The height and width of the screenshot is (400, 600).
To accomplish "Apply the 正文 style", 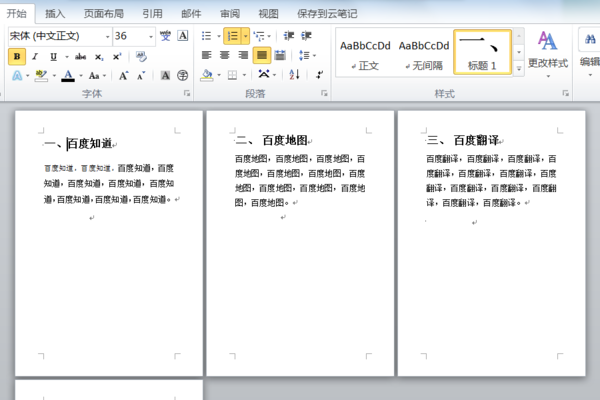I will [364, 53].
